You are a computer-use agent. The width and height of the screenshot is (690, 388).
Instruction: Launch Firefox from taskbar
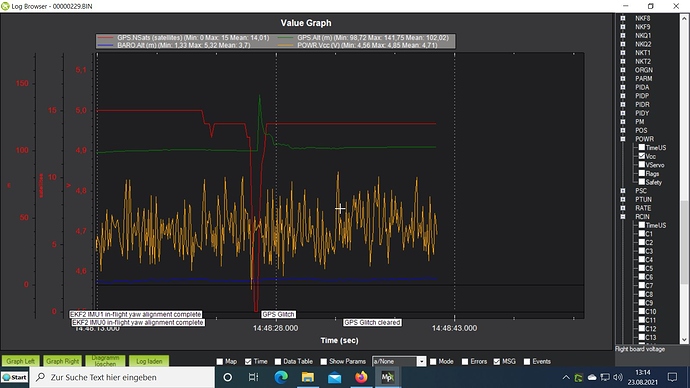point(361,377)
